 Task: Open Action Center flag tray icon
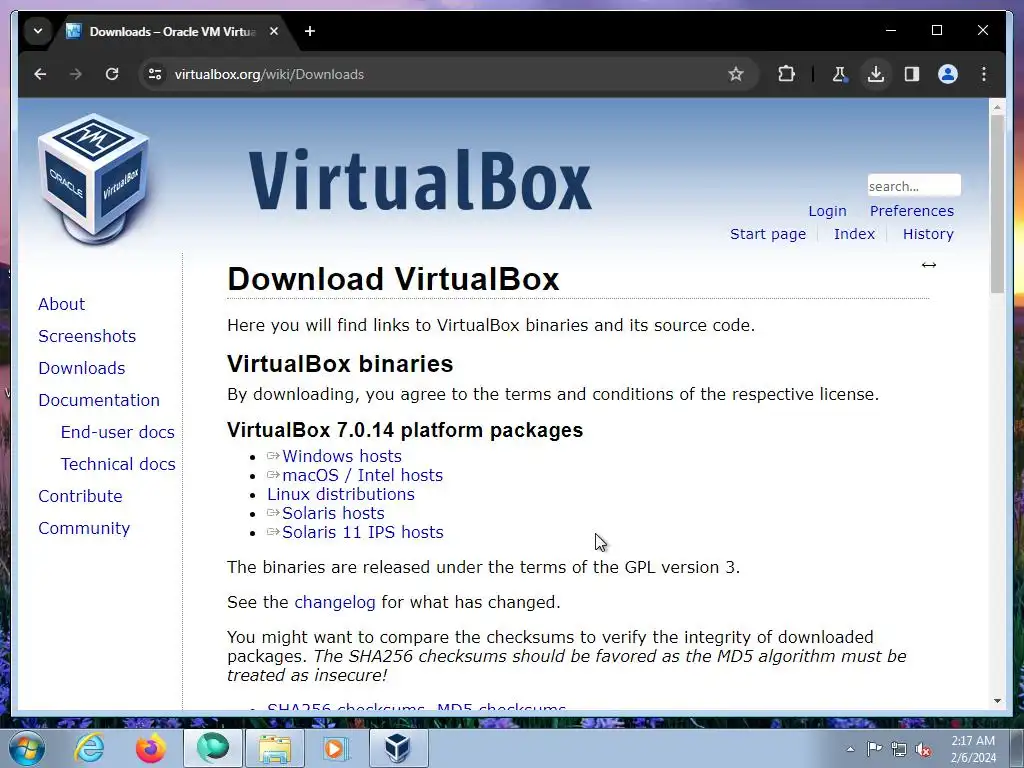click(x=874, y=749)
